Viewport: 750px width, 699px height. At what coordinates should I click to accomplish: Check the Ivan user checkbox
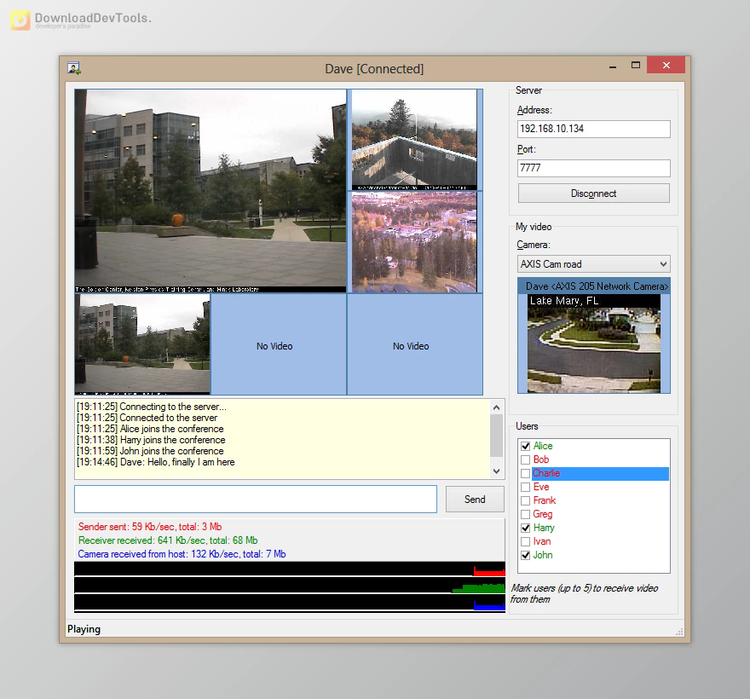click(x=526, y=542)
